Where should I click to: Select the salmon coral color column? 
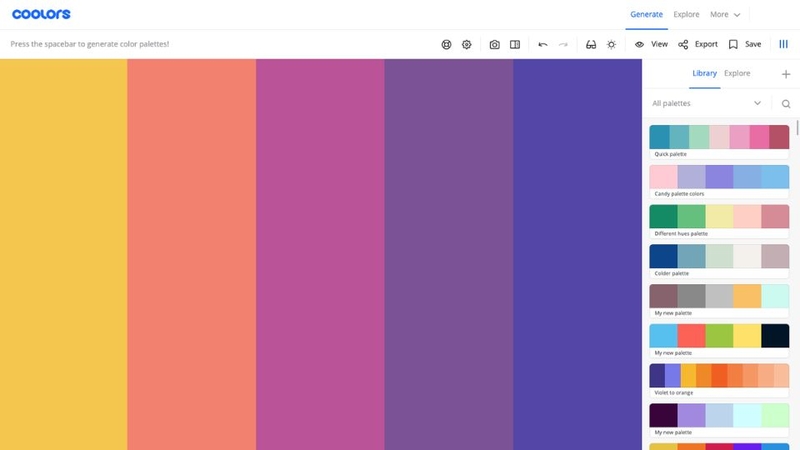coord(192,254)
